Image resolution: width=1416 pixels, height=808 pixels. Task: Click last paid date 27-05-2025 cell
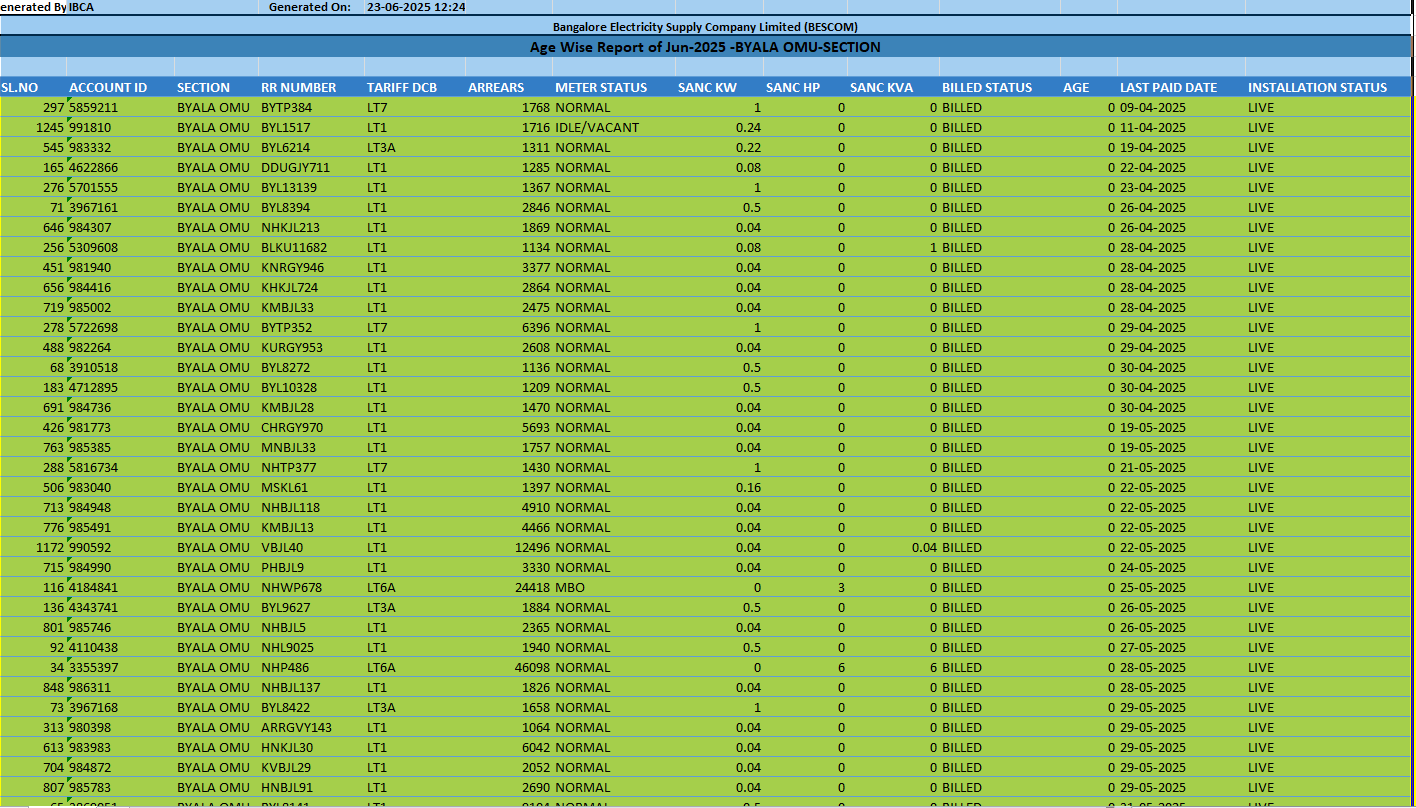click(x=1180, y=647)
